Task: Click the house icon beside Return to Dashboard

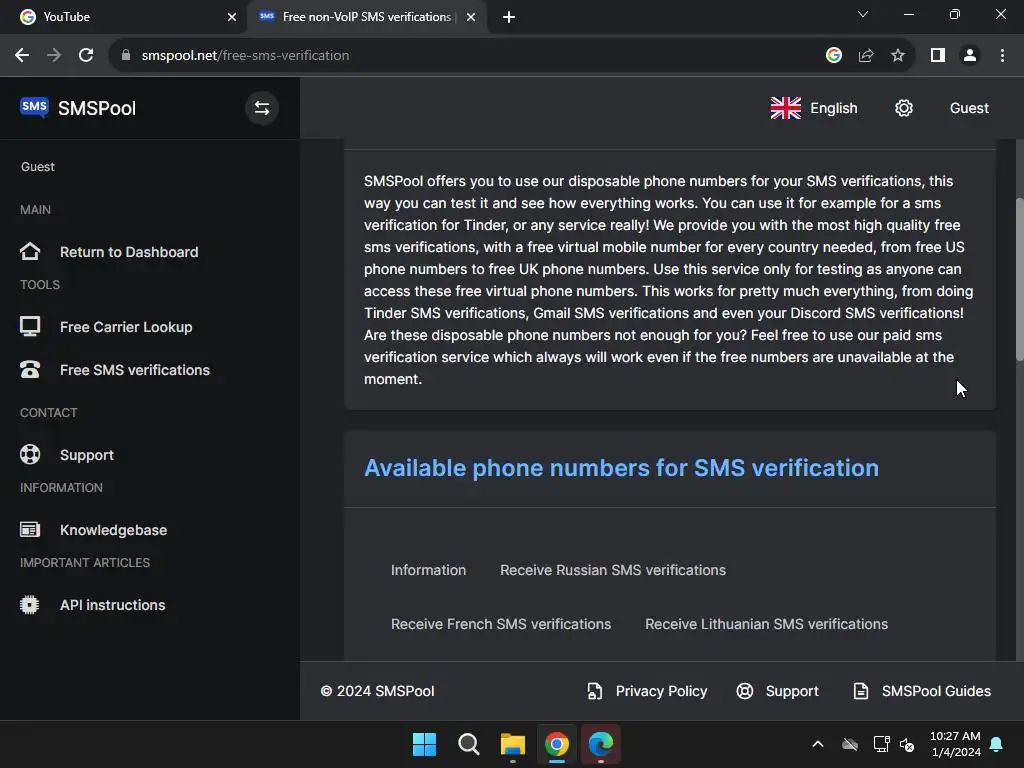Action: pos(30,251)
